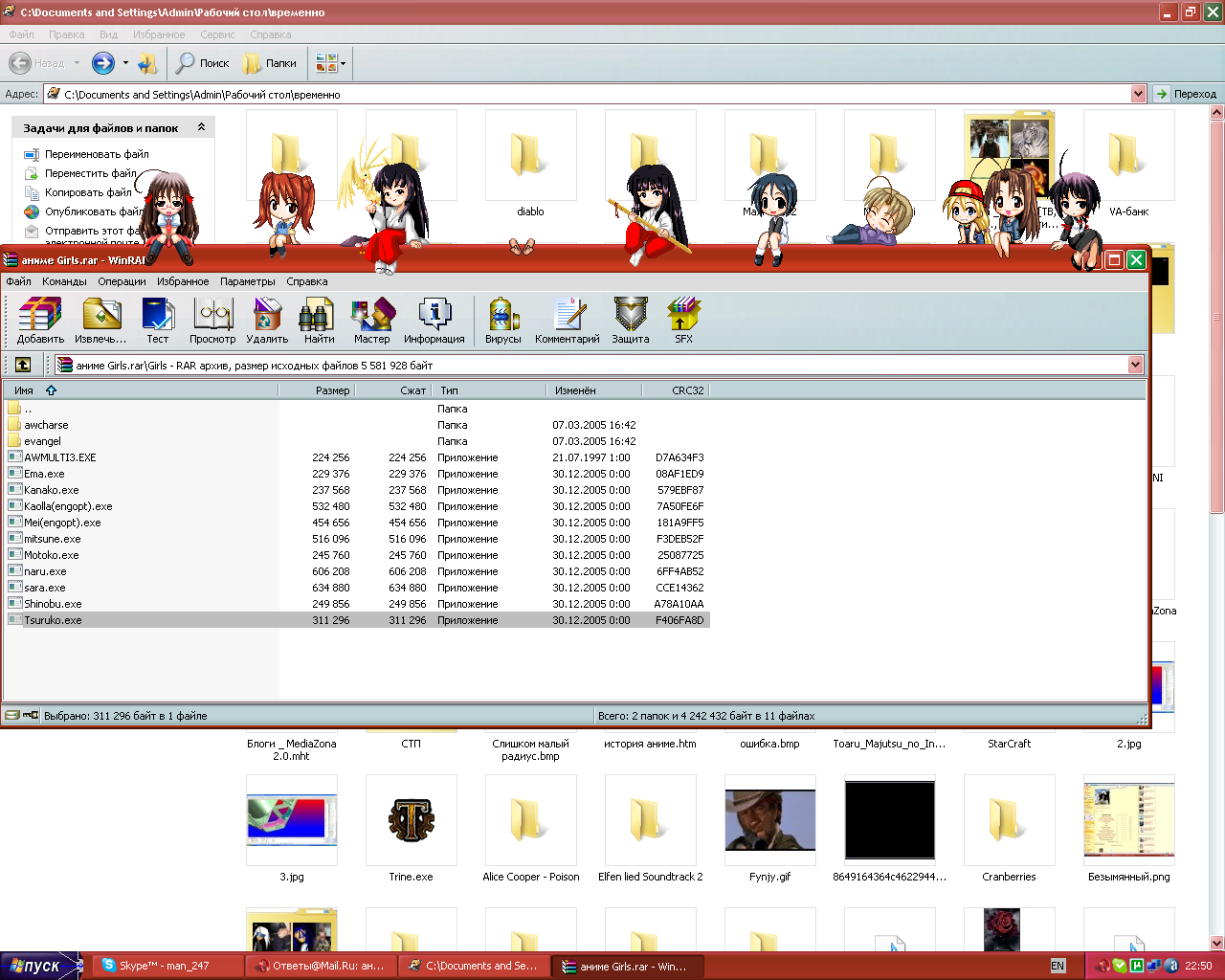The image size is (1225, 980).
Task: Select the awcharse folder in the archive
Action: click(x=46, y=425)
